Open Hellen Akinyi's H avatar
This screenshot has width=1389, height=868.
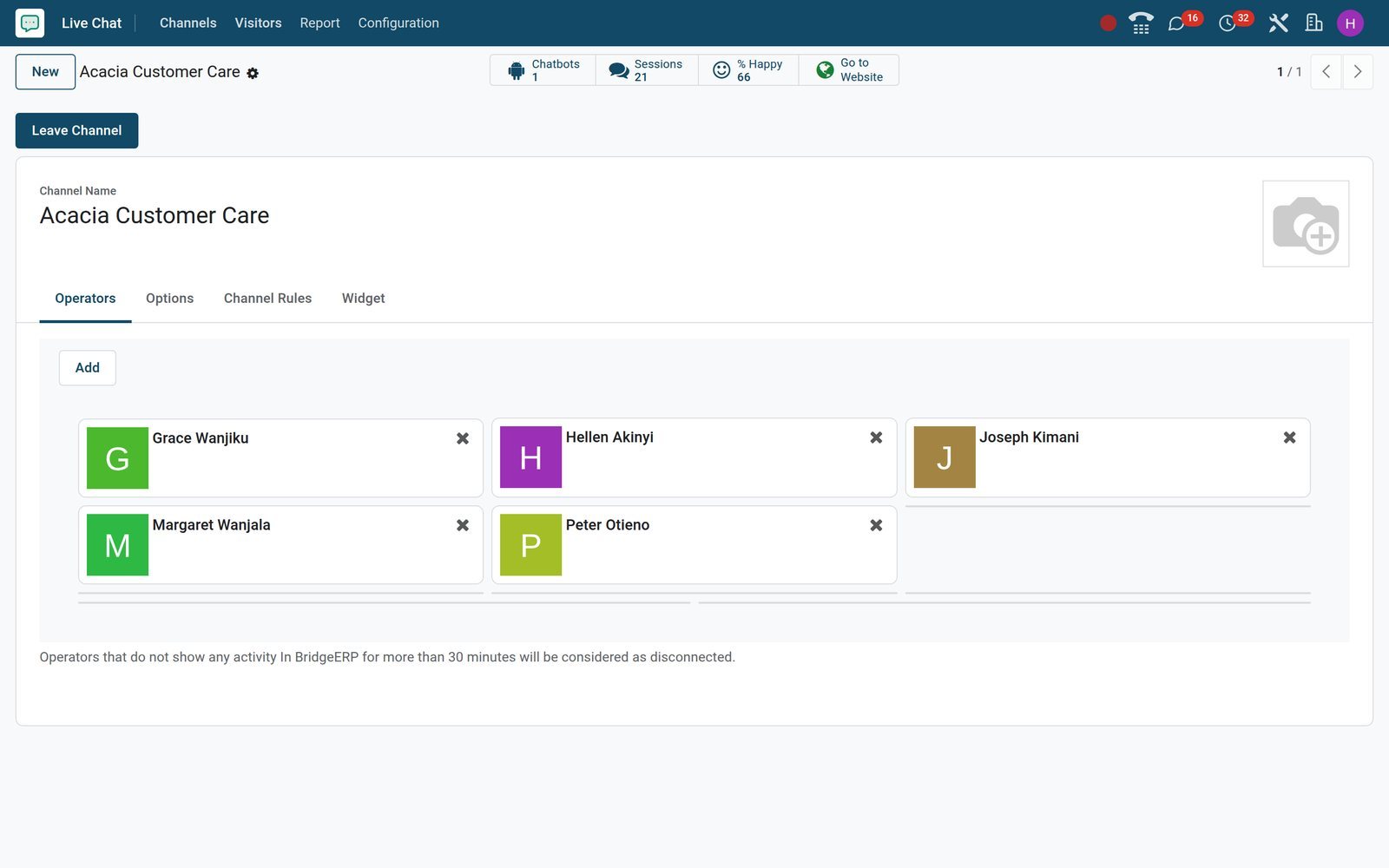pyautogui.click(x=530, y=457)
